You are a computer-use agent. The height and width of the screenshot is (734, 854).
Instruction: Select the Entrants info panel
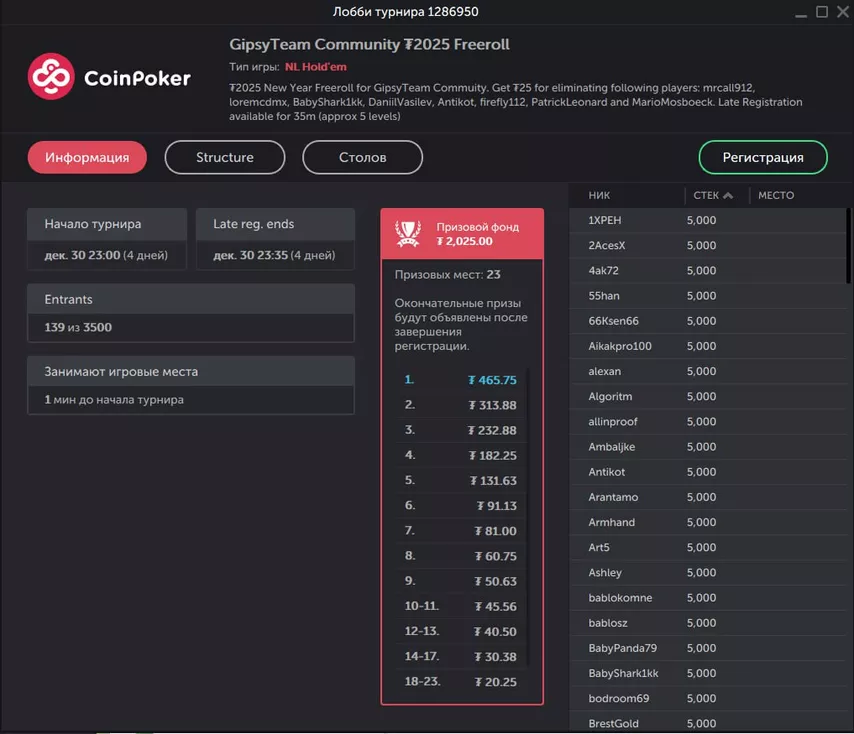click(x=190, y=313)
